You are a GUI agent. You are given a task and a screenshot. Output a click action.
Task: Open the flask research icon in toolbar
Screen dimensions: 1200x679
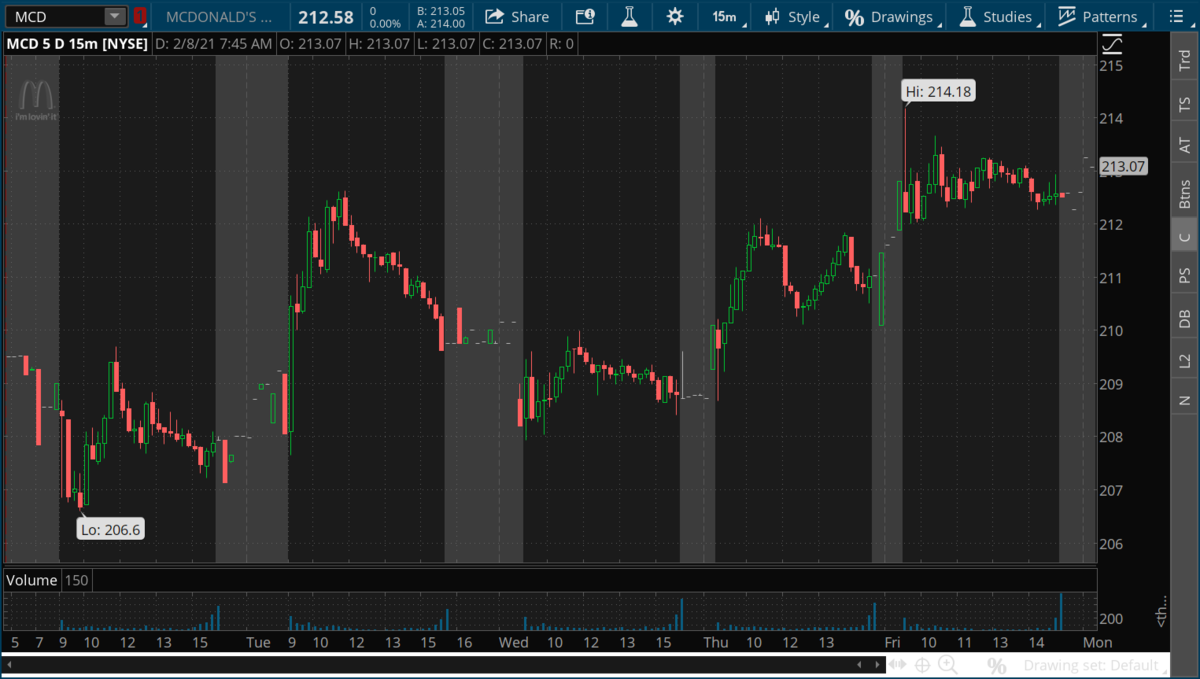tap(629, 17)
